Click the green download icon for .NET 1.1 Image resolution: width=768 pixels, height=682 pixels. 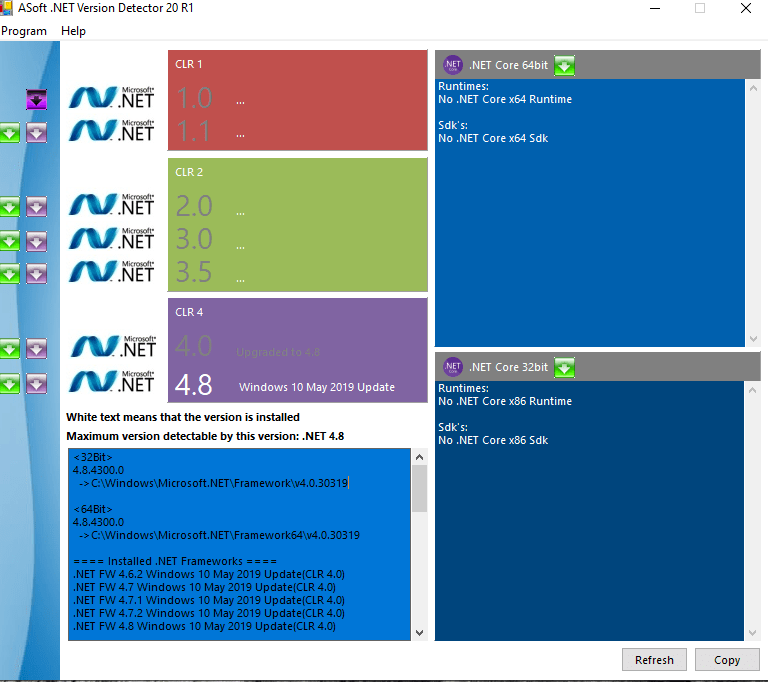(9, 132)
